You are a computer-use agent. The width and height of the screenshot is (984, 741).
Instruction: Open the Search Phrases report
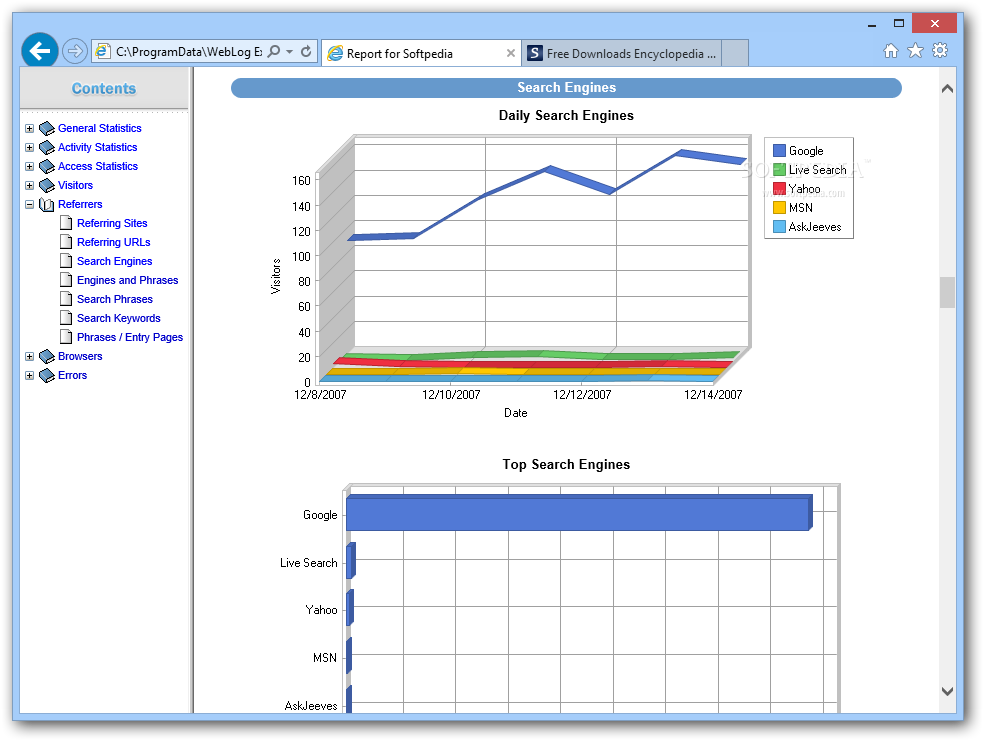pos(115,299)
